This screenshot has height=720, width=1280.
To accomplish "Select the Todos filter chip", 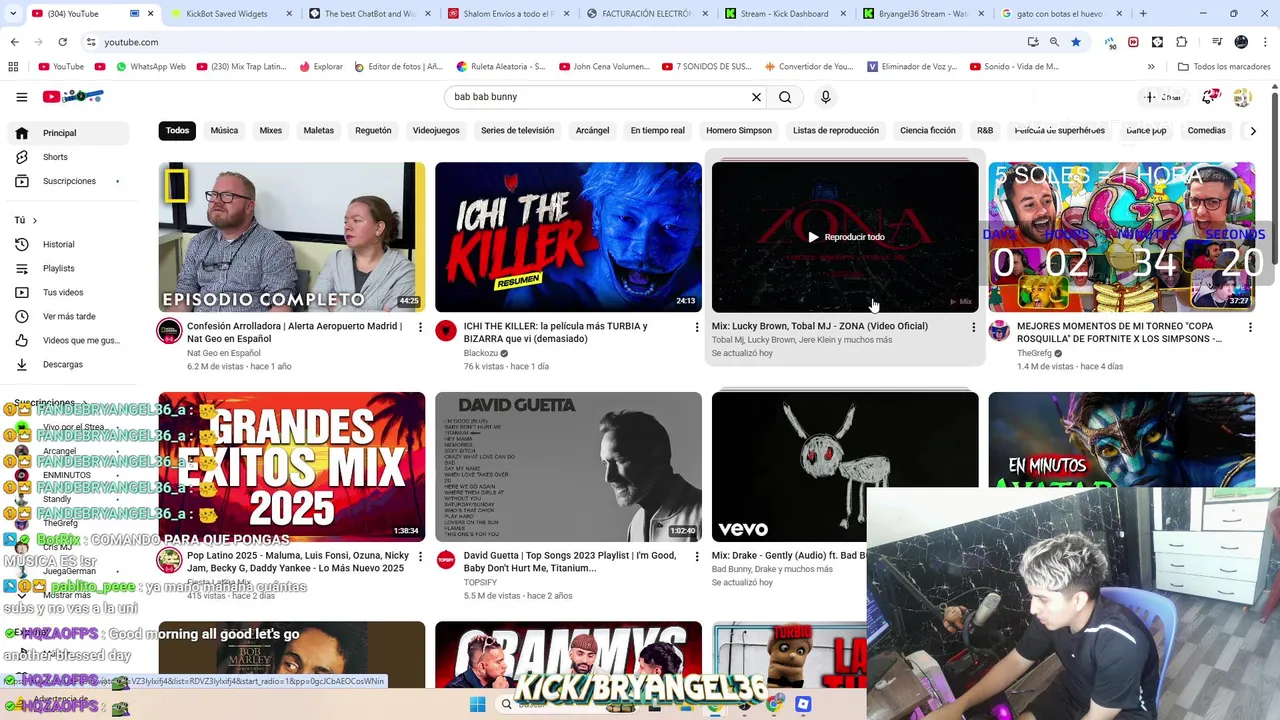I will (x=177, y=131).
